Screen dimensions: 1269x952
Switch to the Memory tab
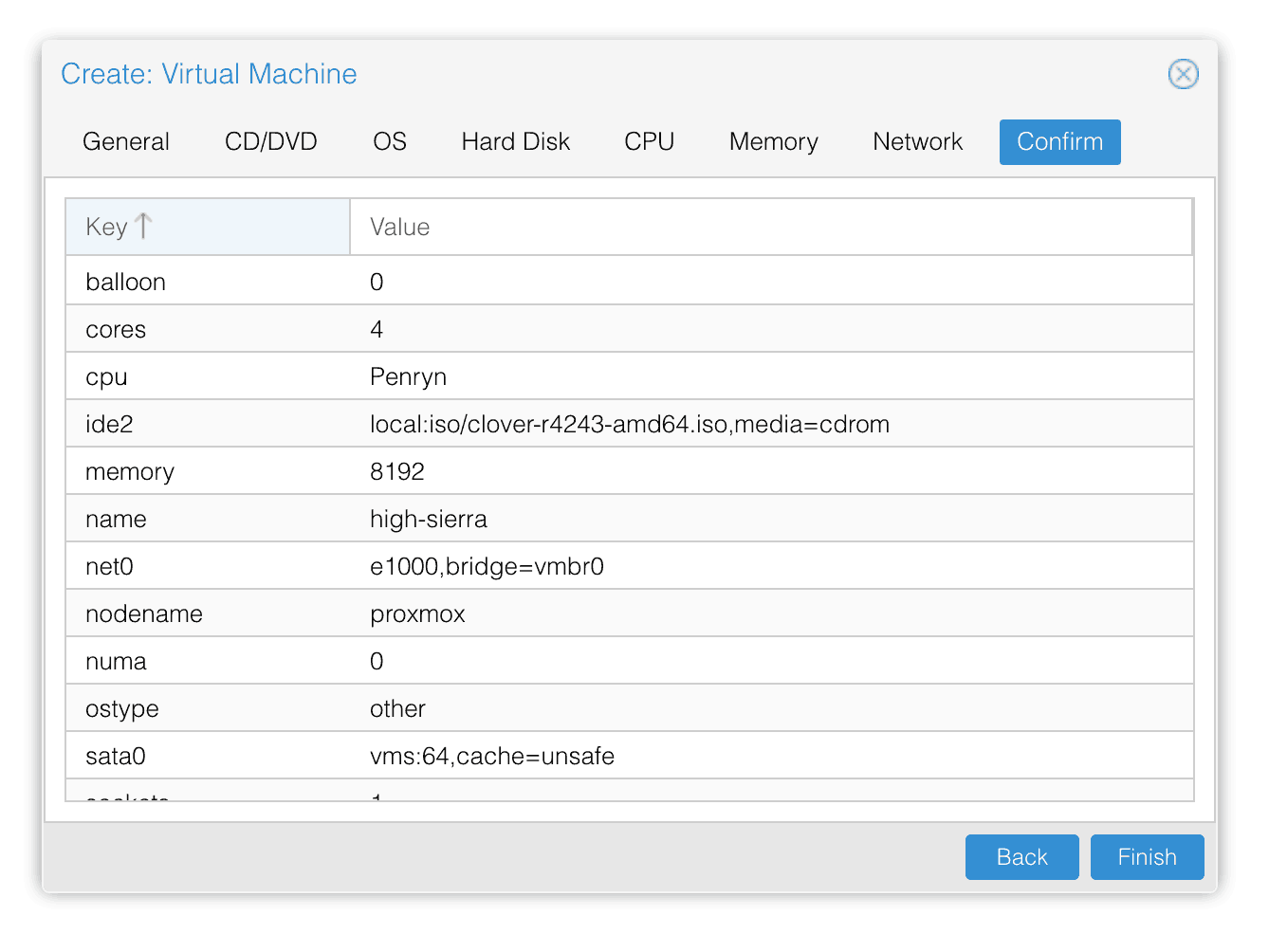coord(774,142)
